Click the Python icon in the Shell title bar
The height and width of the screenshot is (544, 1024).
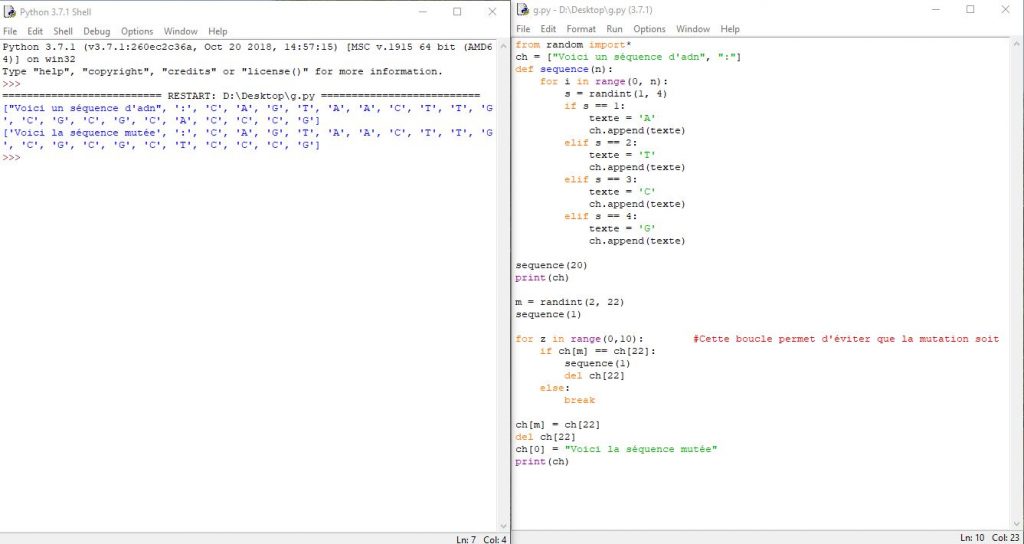pyautogui.click(x=10, y=11)
